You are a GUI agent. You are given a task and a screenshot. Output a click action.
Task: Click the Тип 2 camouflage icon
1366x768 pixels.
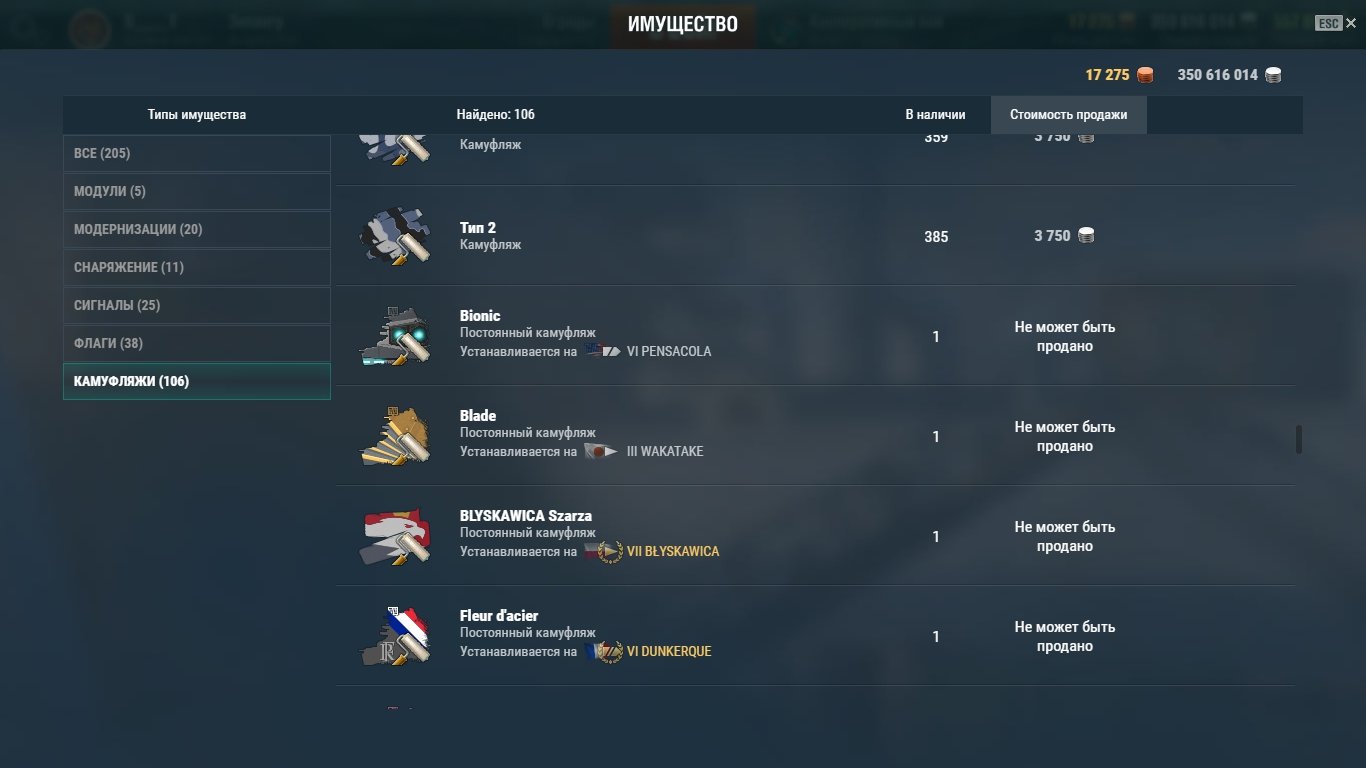[x=395, y=236]
